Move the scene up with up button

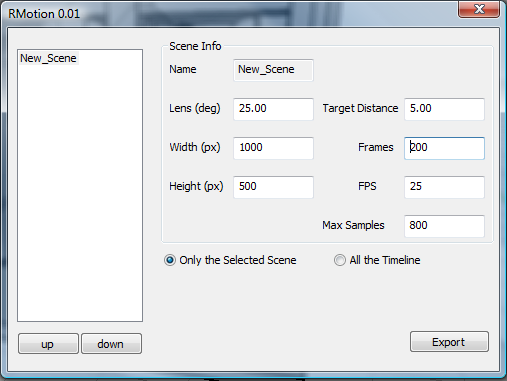(x=48, y=343)
